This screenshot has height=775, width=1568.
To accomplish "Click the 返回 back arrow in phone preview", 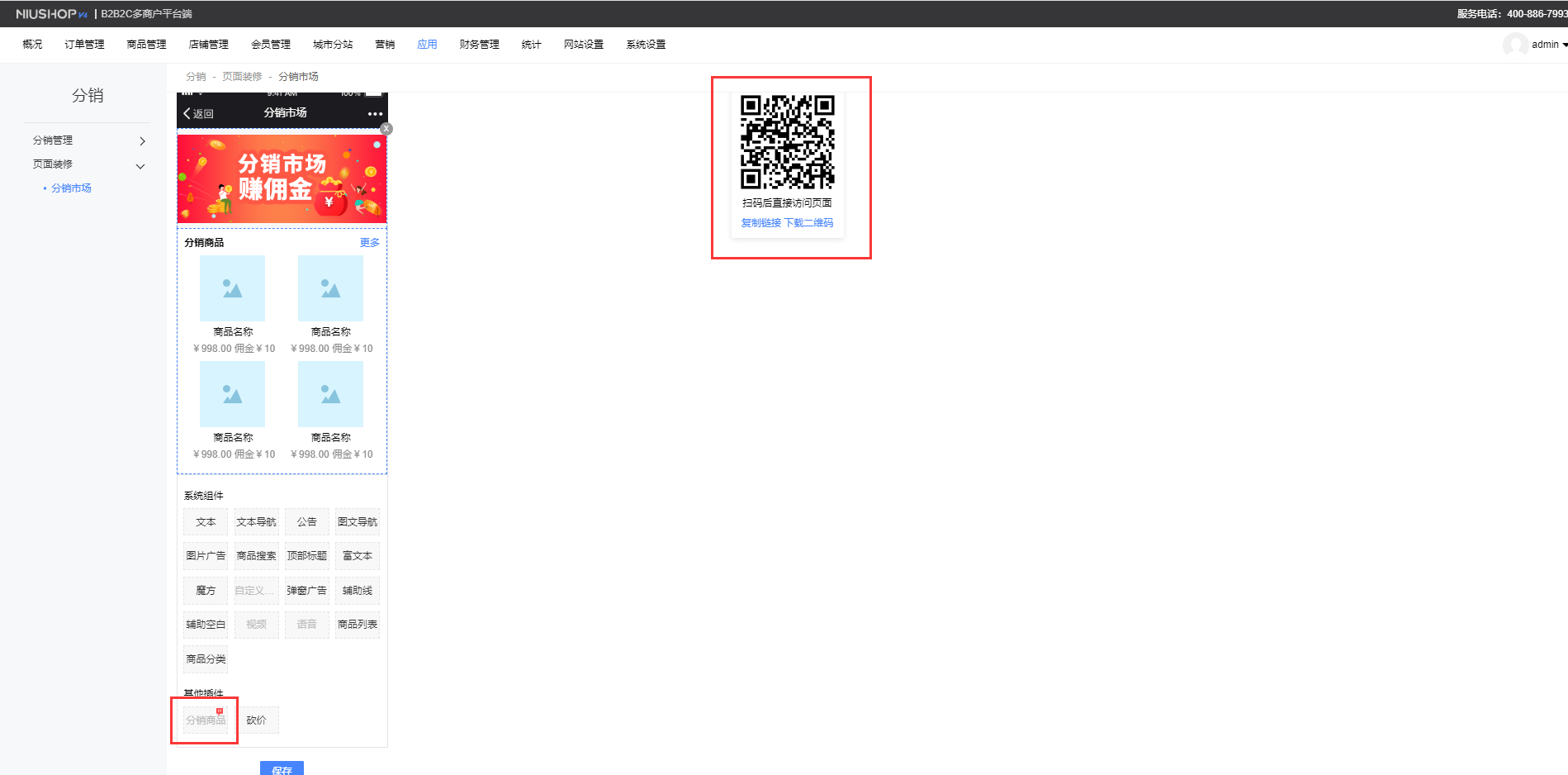I will 198,114.
